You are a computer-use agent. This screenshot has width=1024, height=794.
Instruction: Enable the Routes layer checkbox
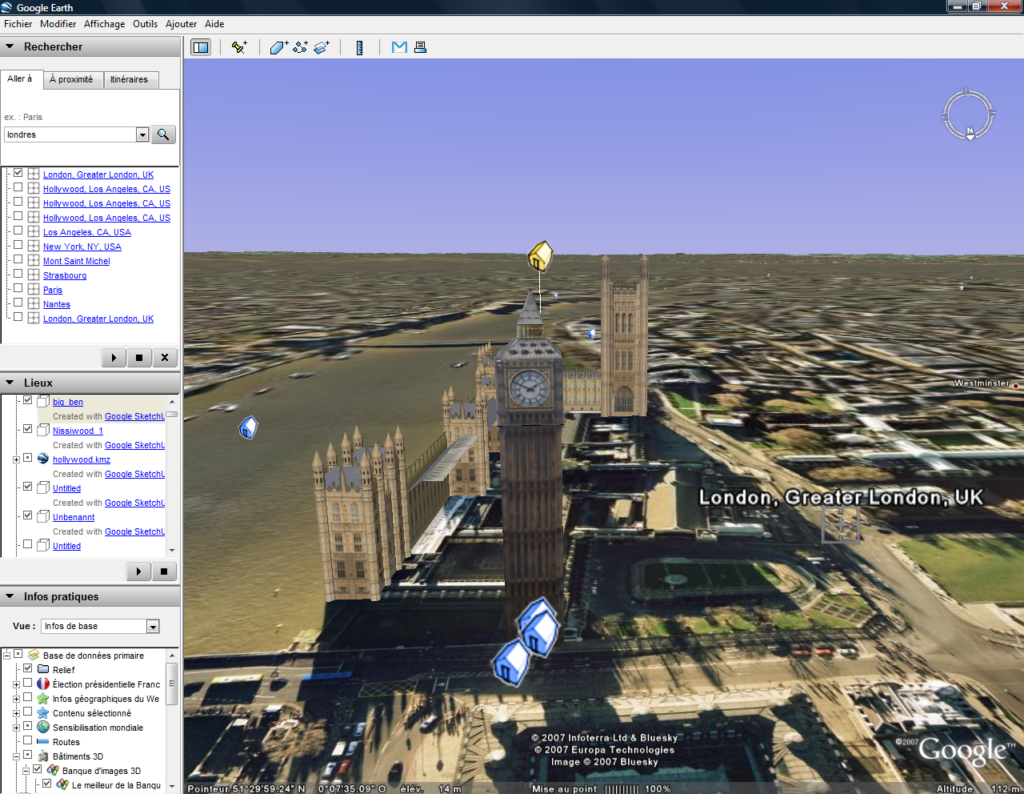[x=27, y=740]
